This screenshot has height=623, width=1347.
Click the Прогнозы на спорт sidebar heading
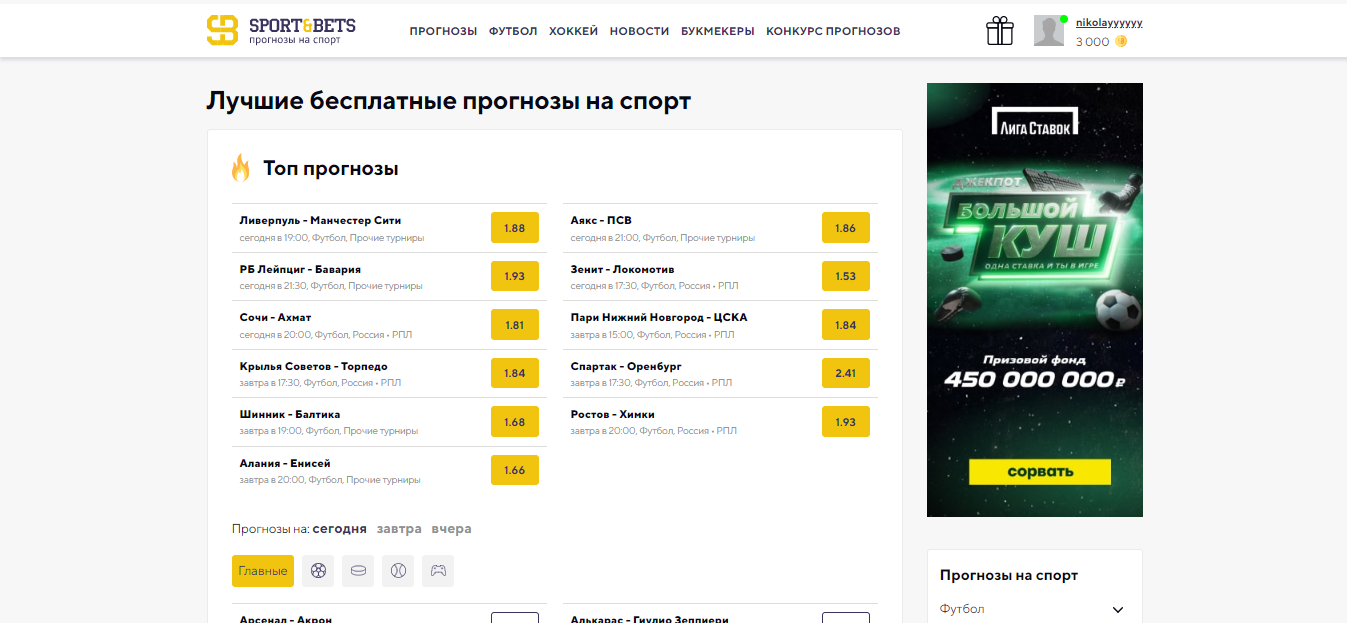pos(1009,575)
